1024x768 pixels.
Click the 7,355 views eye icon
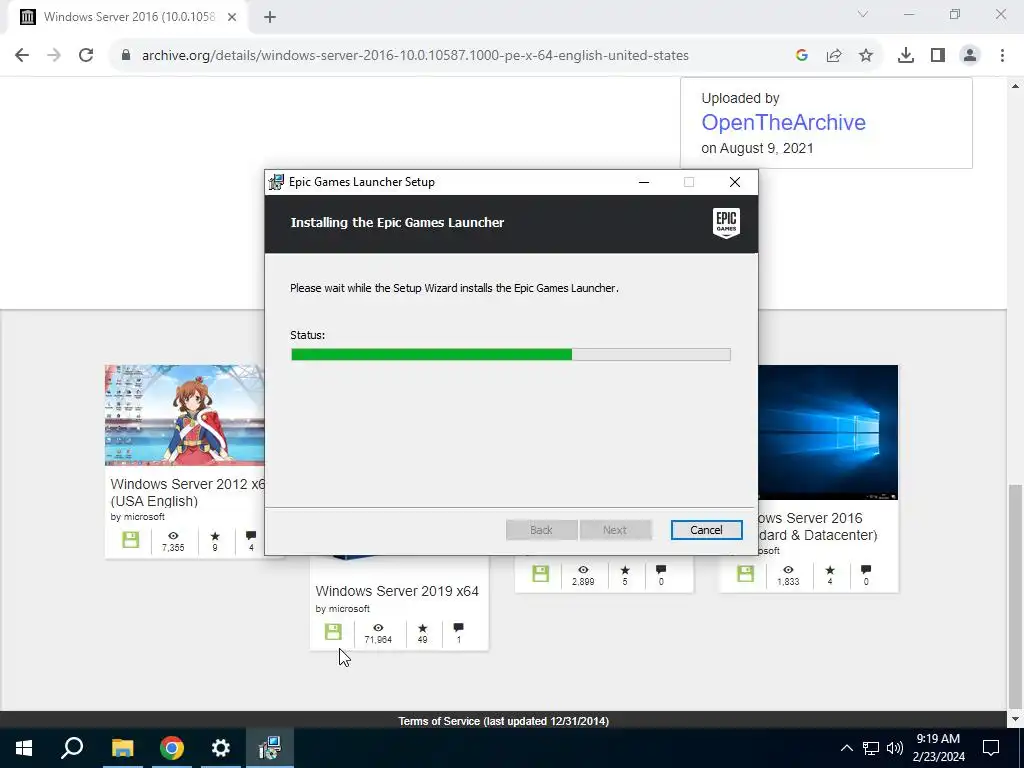coord(173,536)
